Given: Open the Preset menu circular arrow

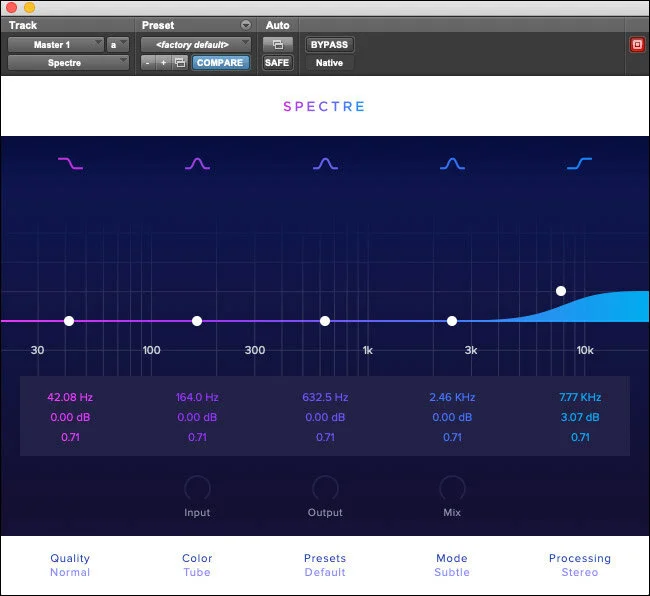Looking at the screenshot, I should coord(246,25).
